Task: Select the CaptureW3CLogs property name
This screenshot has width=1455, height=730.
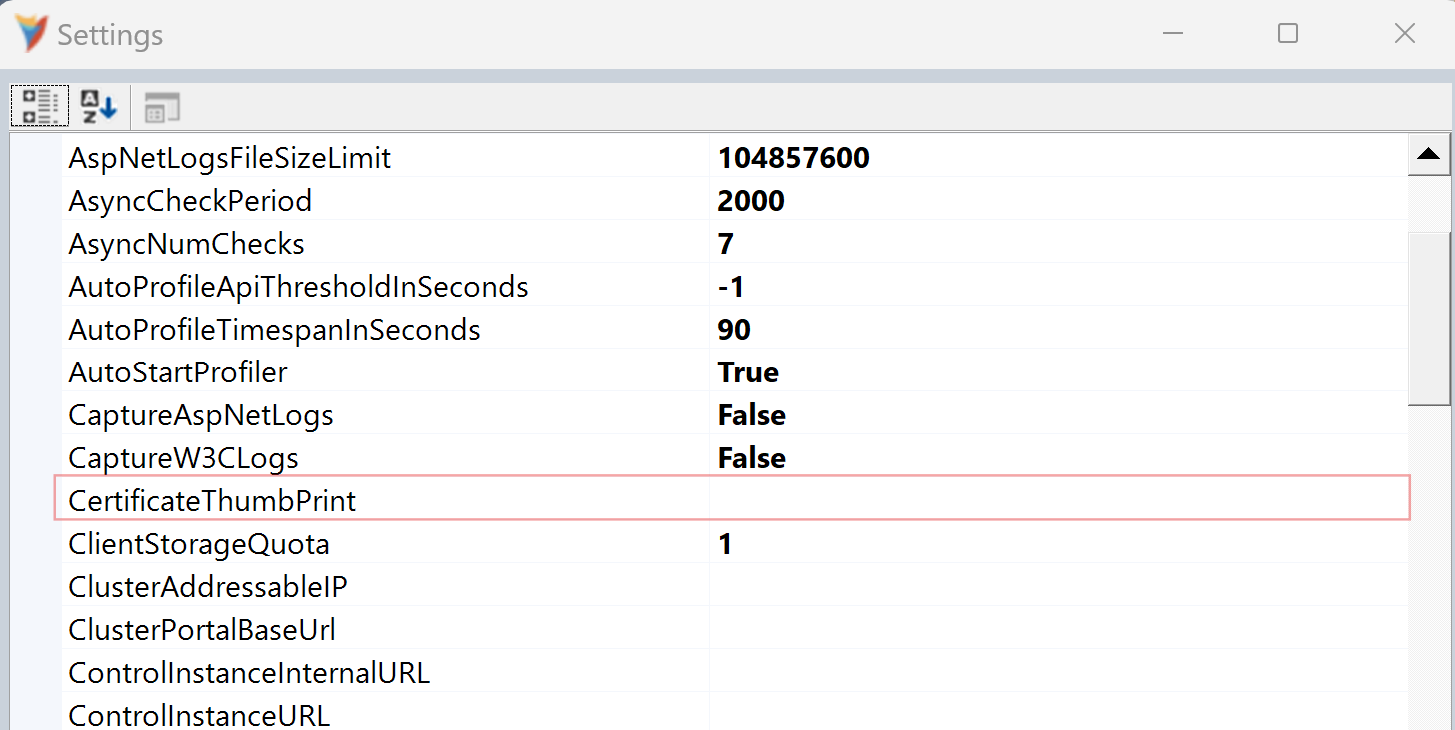Action: click(184, 459)
